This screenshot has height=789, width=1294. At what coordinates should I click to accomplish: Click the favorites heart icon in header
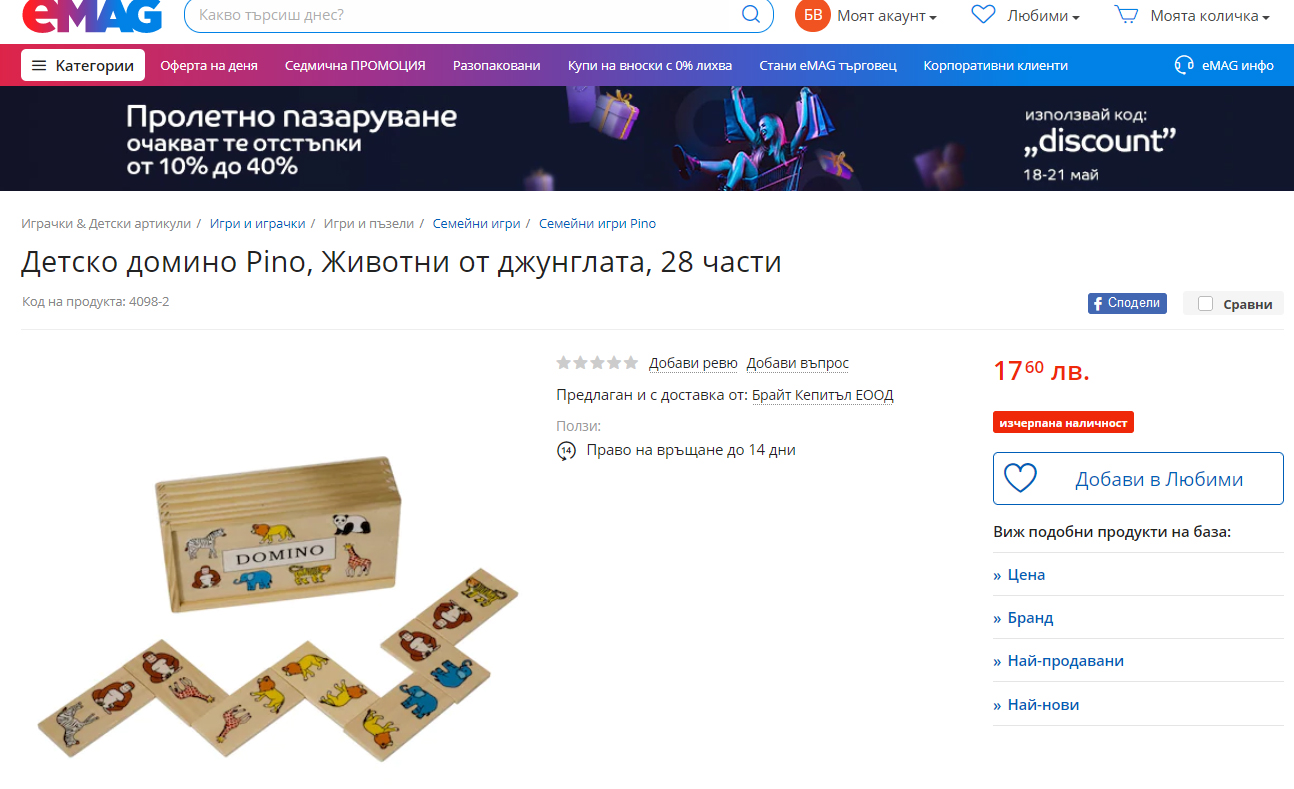tap(984, 15)
